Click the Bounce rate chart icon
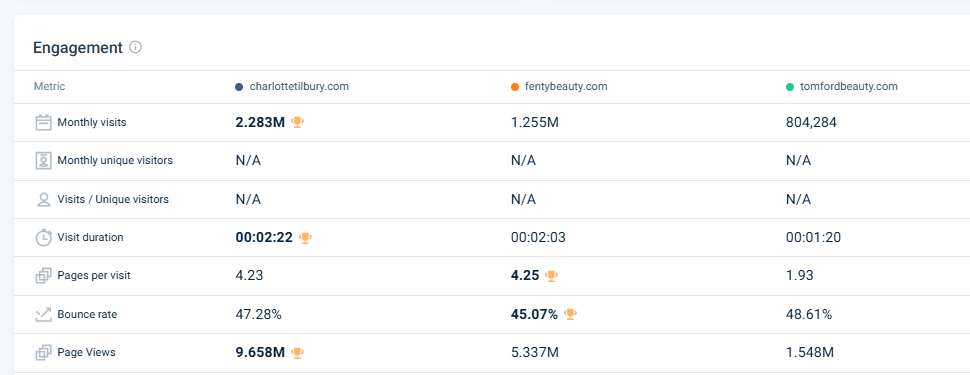 43,314
